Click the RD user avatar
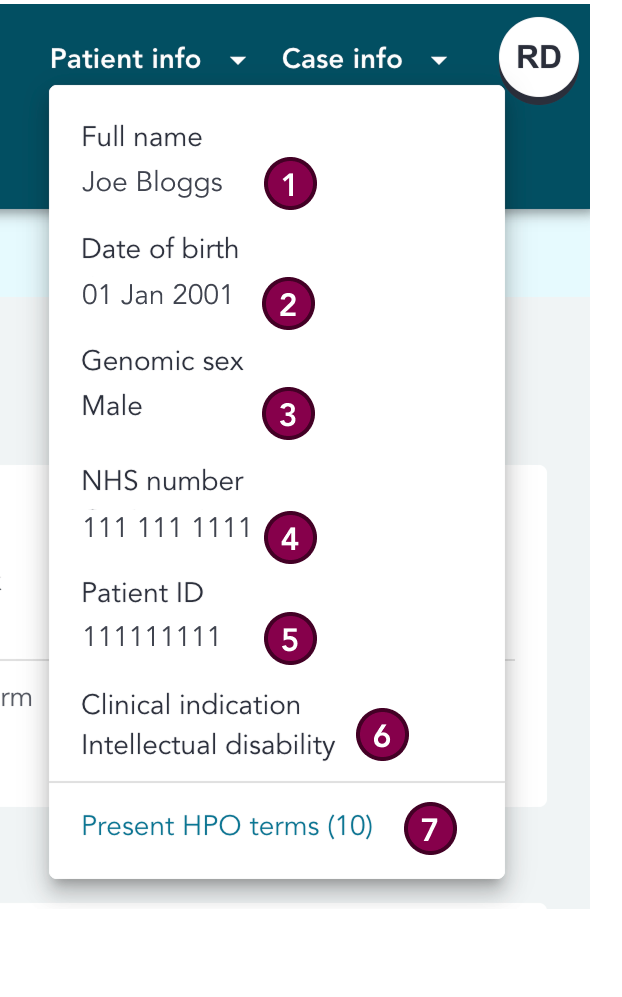The image size is (622, 997). (x=539, y=57)
